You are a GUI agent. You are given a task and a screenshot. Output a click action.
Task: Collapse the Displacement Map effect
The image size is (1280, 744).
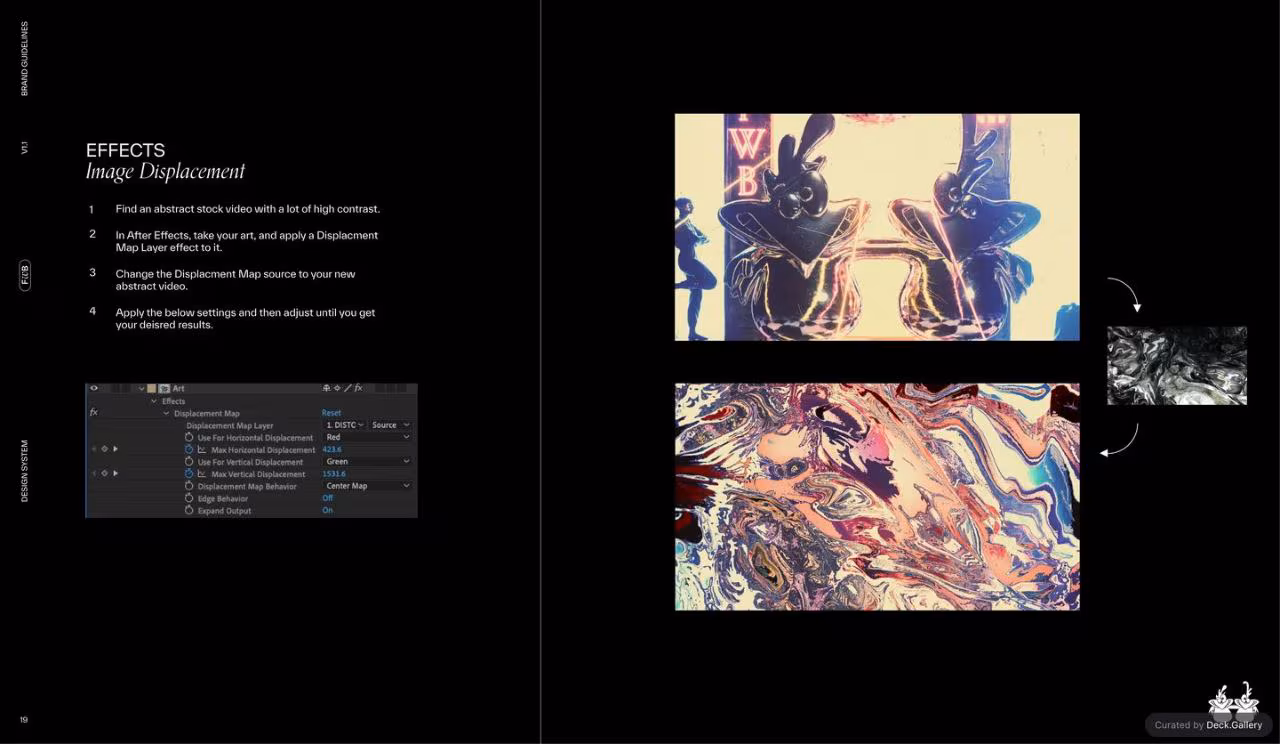point(166,413)
